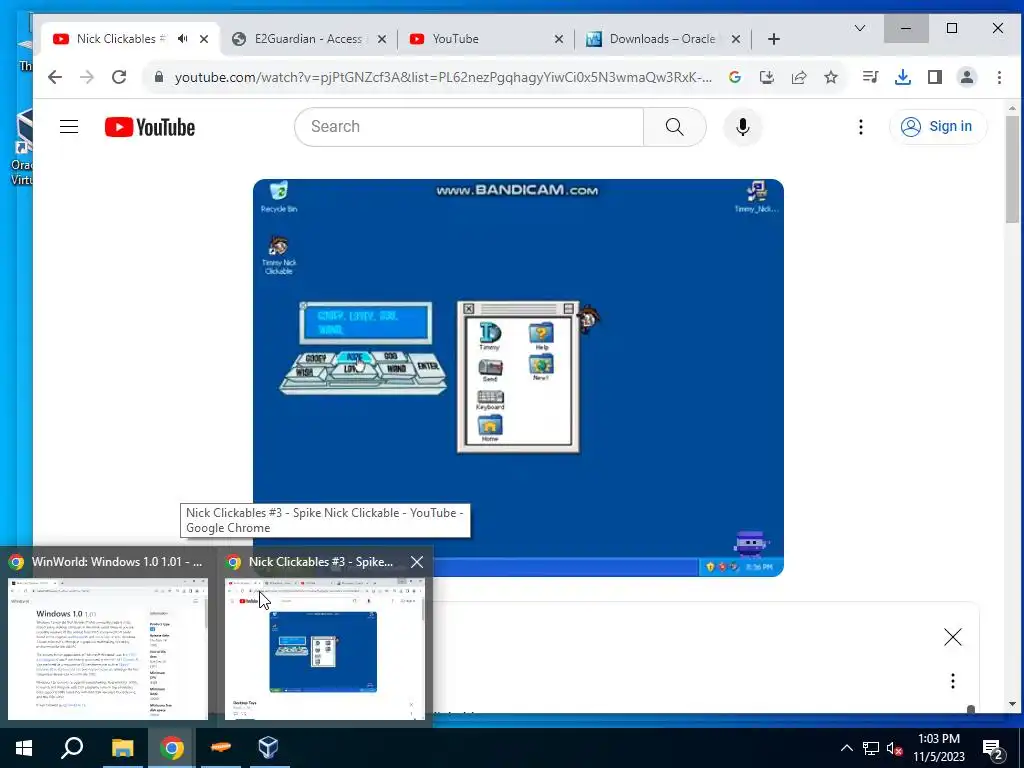Click the YouTube video player
Screen dimensions: 1024x768
519,377
